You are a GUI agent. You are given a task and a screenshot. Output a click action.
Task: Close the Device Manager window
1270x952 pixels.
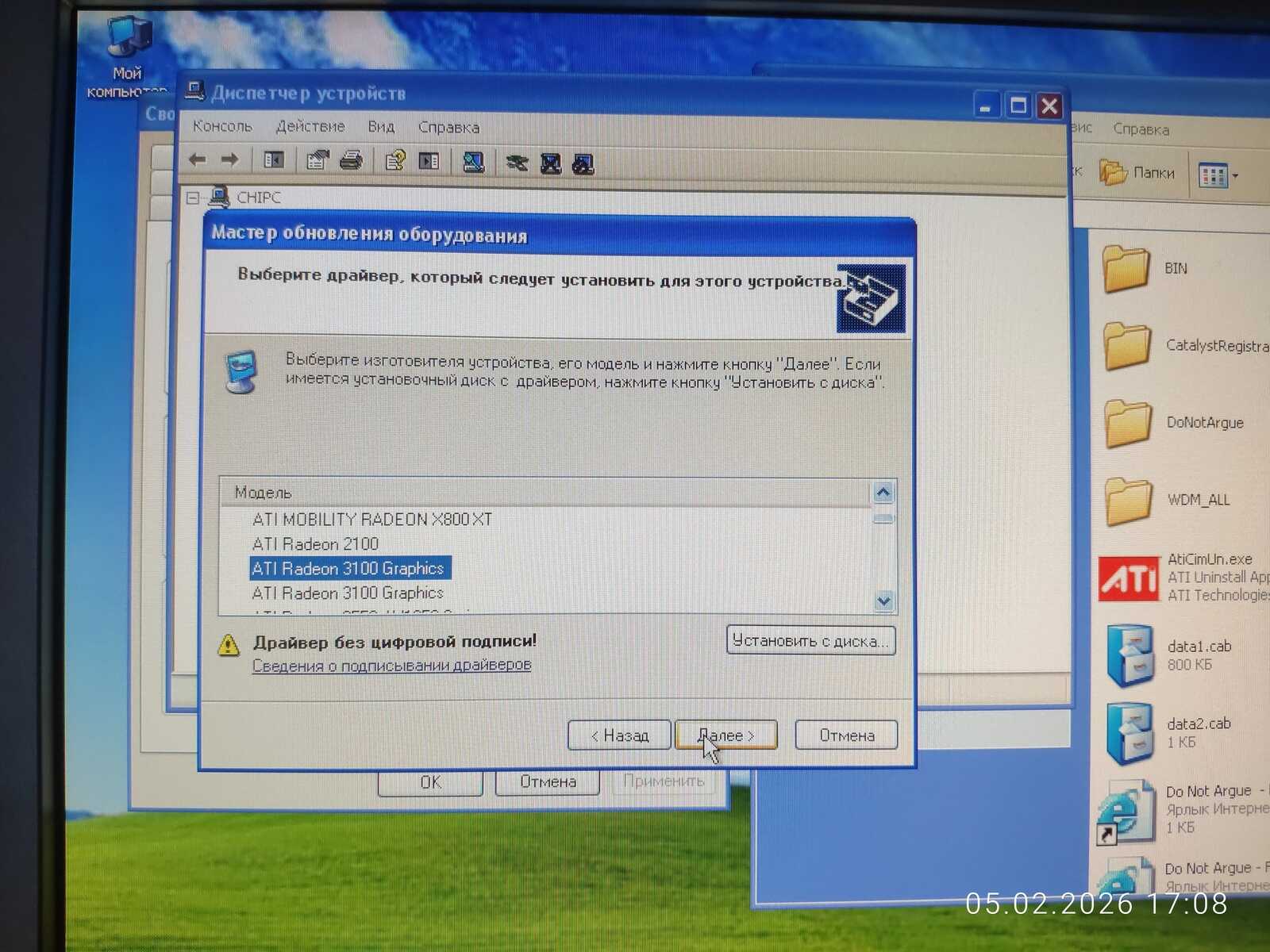point(1049,106)
